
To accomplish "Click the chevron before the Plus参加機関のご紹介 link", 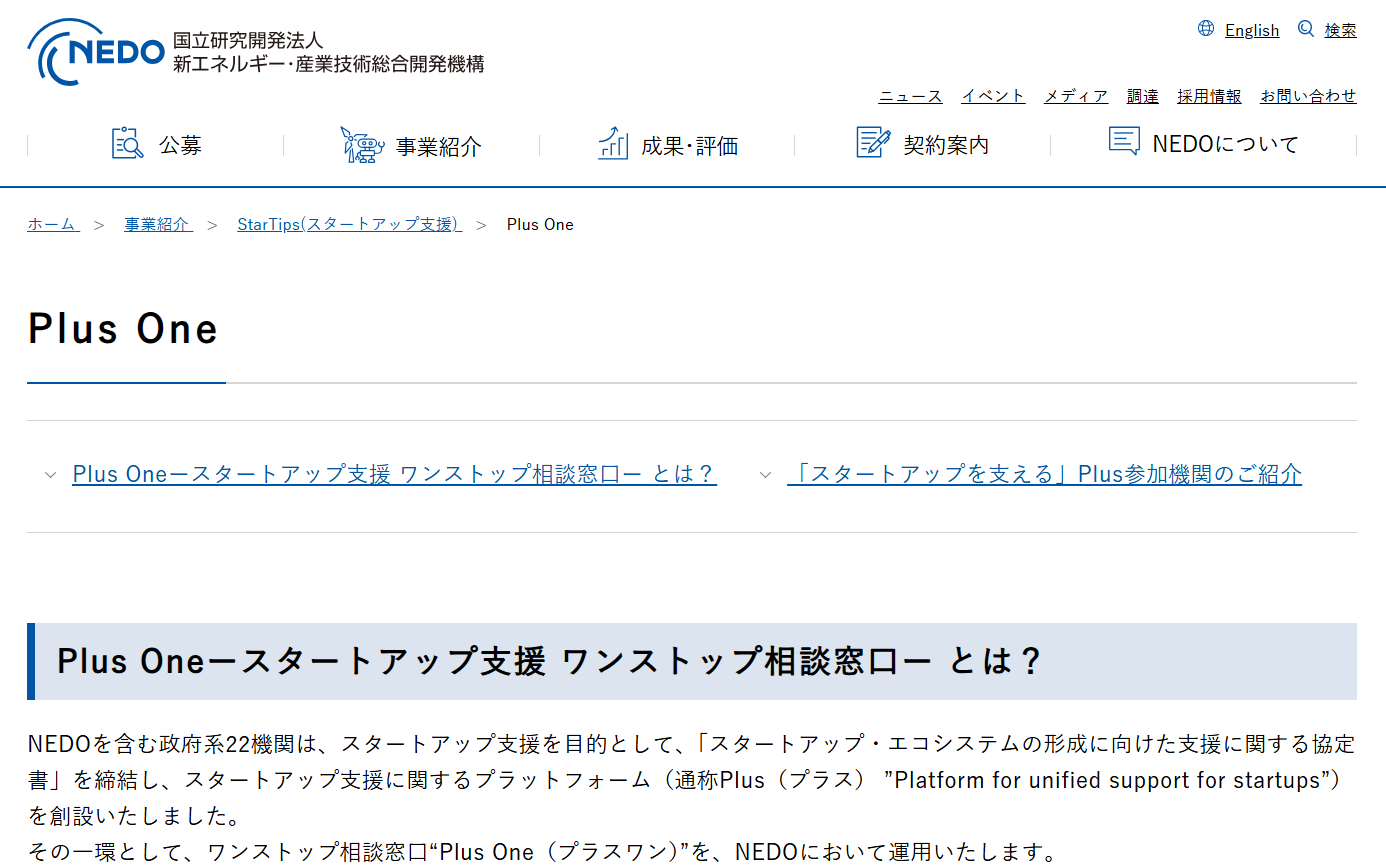I will pyautogui.click(x=765, y=475).
